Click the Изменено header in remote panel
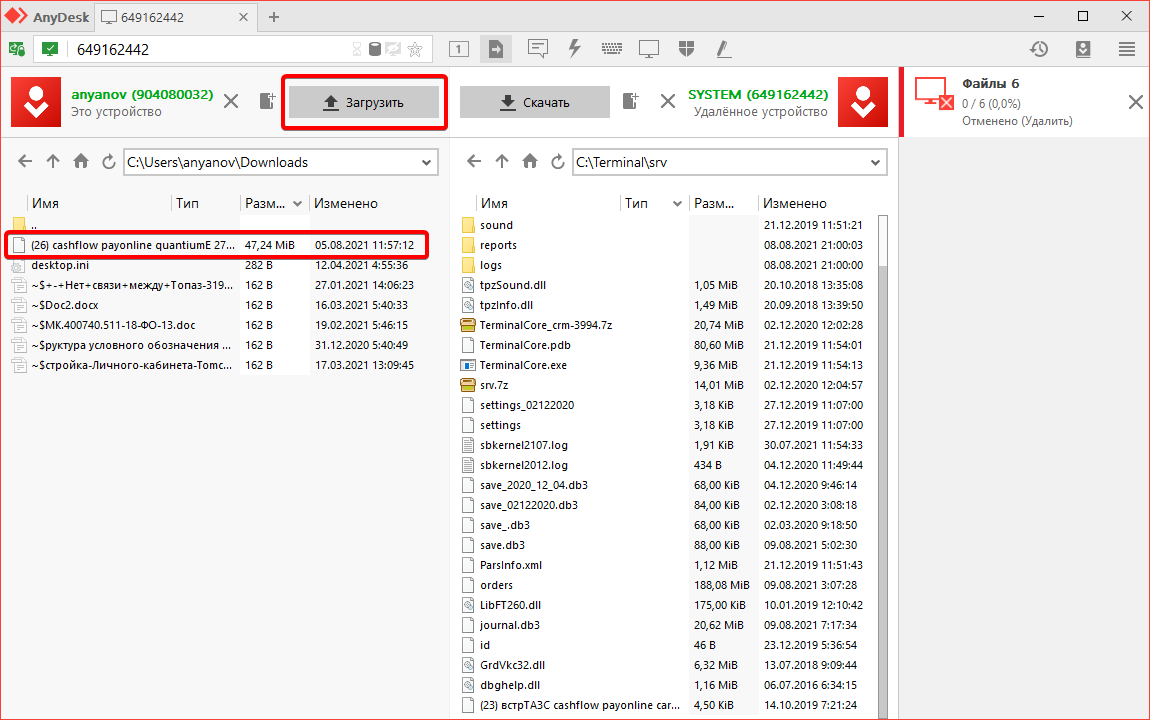 click(x=794, y=203)
